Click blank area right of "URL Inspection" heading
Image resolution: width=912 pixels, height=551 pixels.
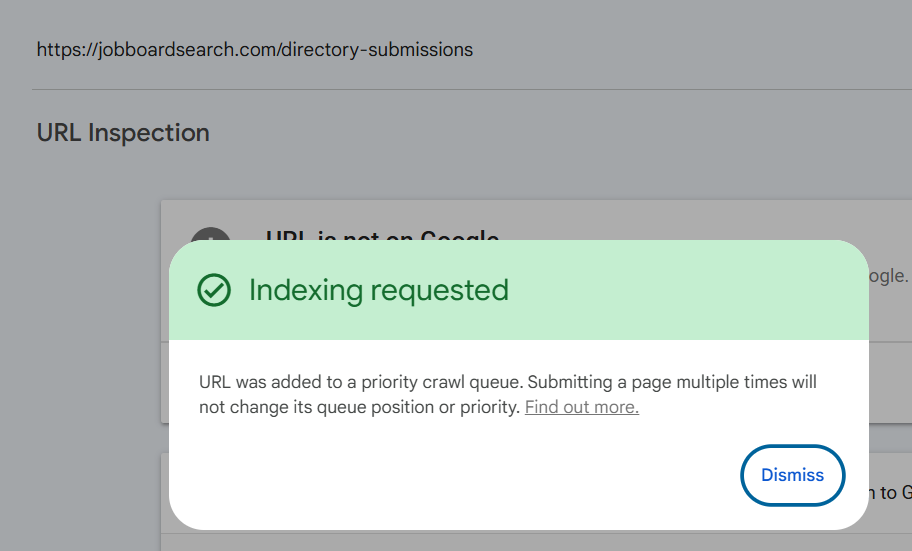(x=550, y=133)
